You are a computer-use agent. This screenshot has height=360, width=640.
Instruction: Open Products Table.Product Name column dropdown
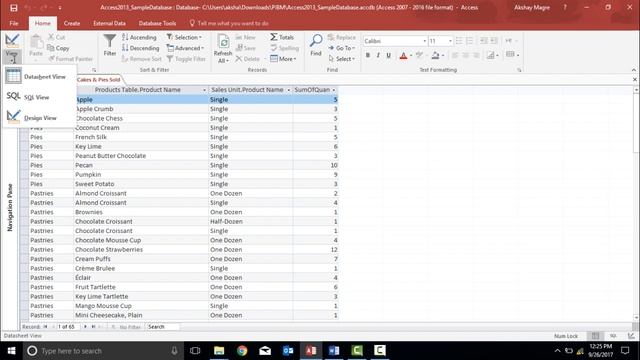point(204,90)
